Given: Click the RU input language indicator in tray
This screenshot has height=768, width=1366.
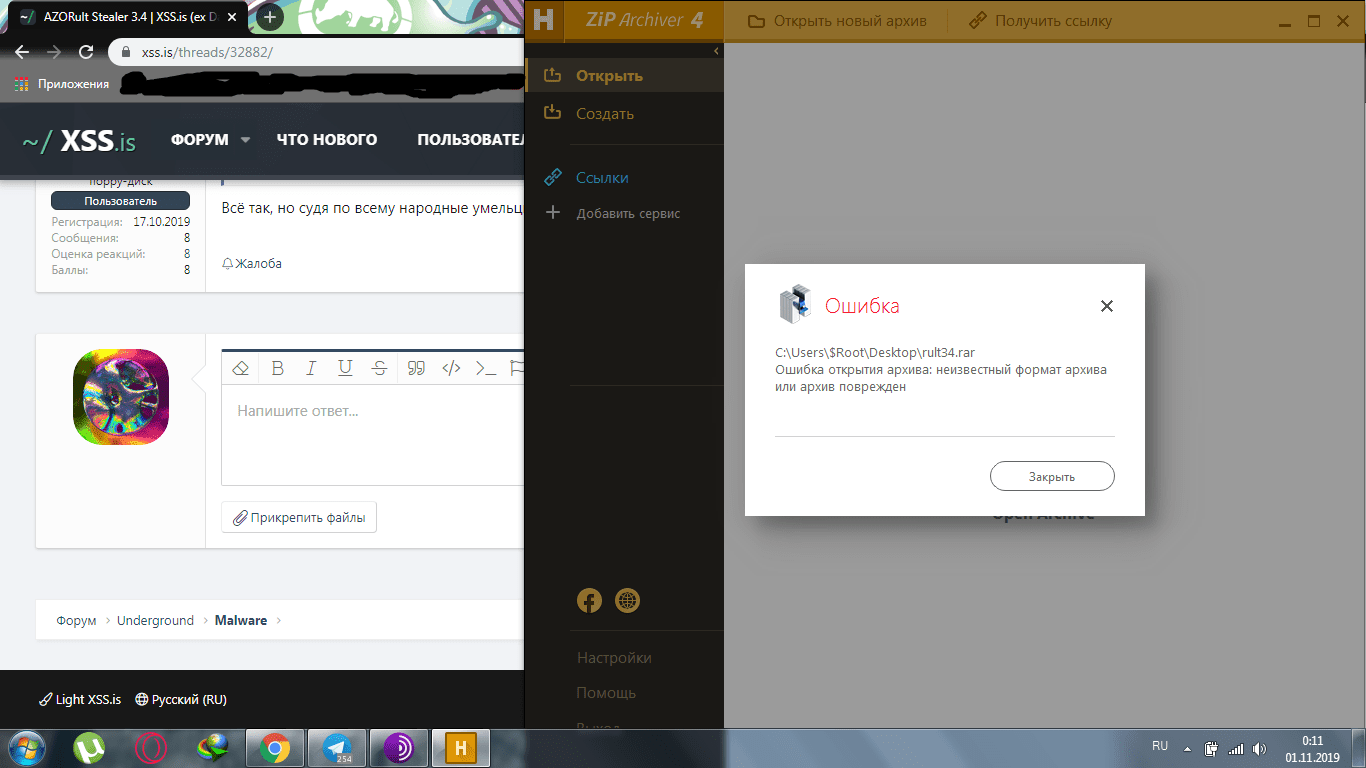Looking at the screenshot, I should point(1160,746).
